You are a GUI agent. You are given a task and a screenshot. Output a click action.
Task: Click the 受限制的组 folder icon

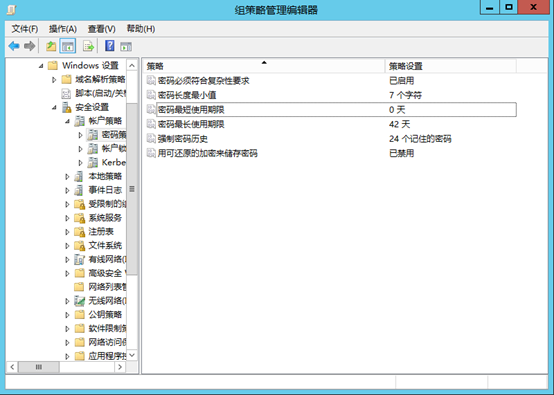(79, 204)
